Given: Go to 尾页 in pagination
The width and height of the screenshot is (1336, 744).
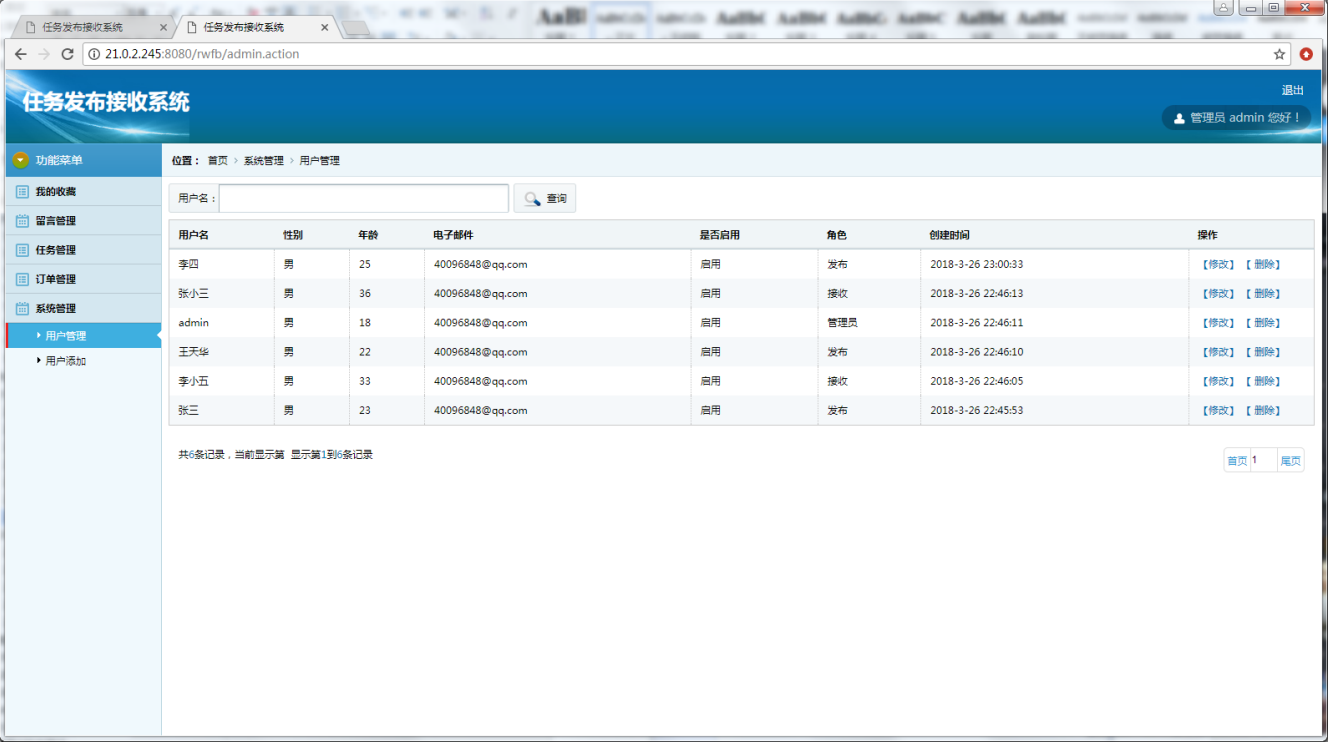Looking at the screenshot, I should [x=1291, y=461].
